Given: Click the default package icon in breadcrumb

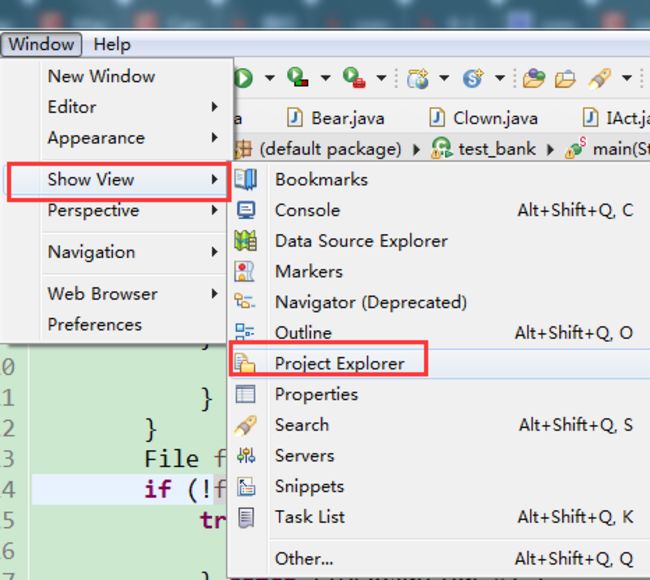Looking at the screenshot, I should click(x=243, y=148).
